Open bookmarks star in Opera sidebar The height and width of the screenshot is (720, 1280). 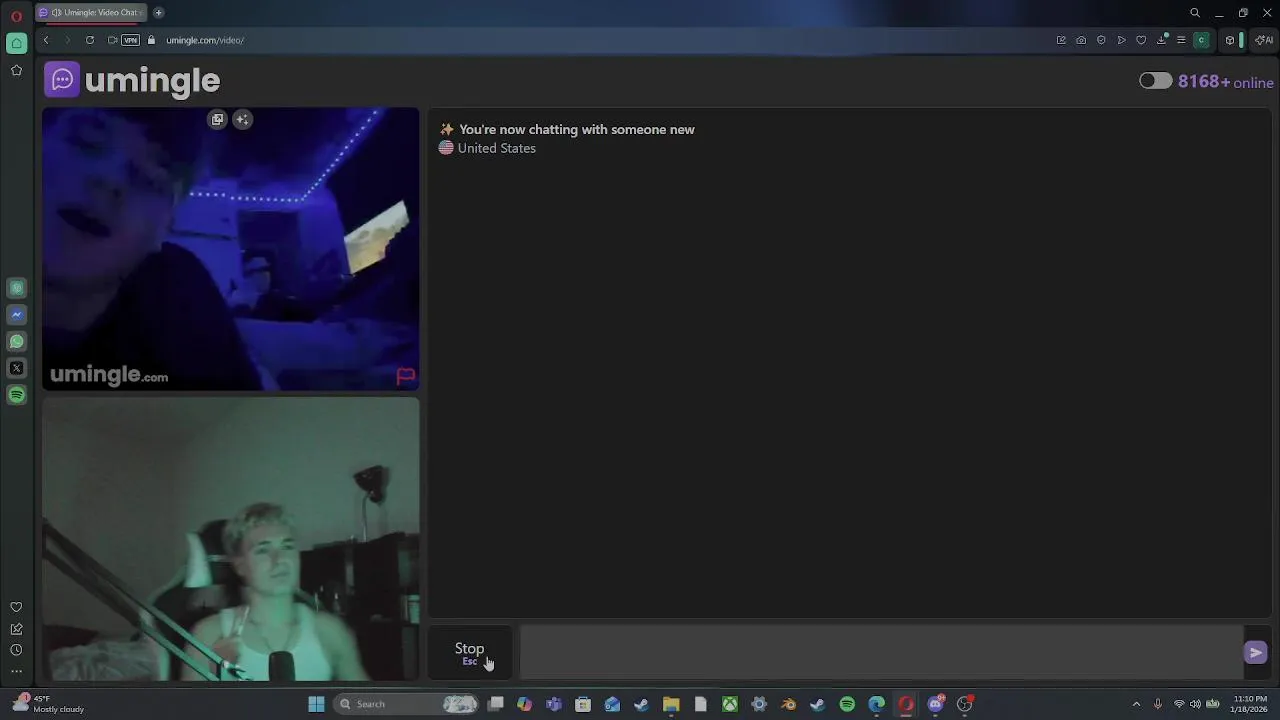[x=16, y=70]
